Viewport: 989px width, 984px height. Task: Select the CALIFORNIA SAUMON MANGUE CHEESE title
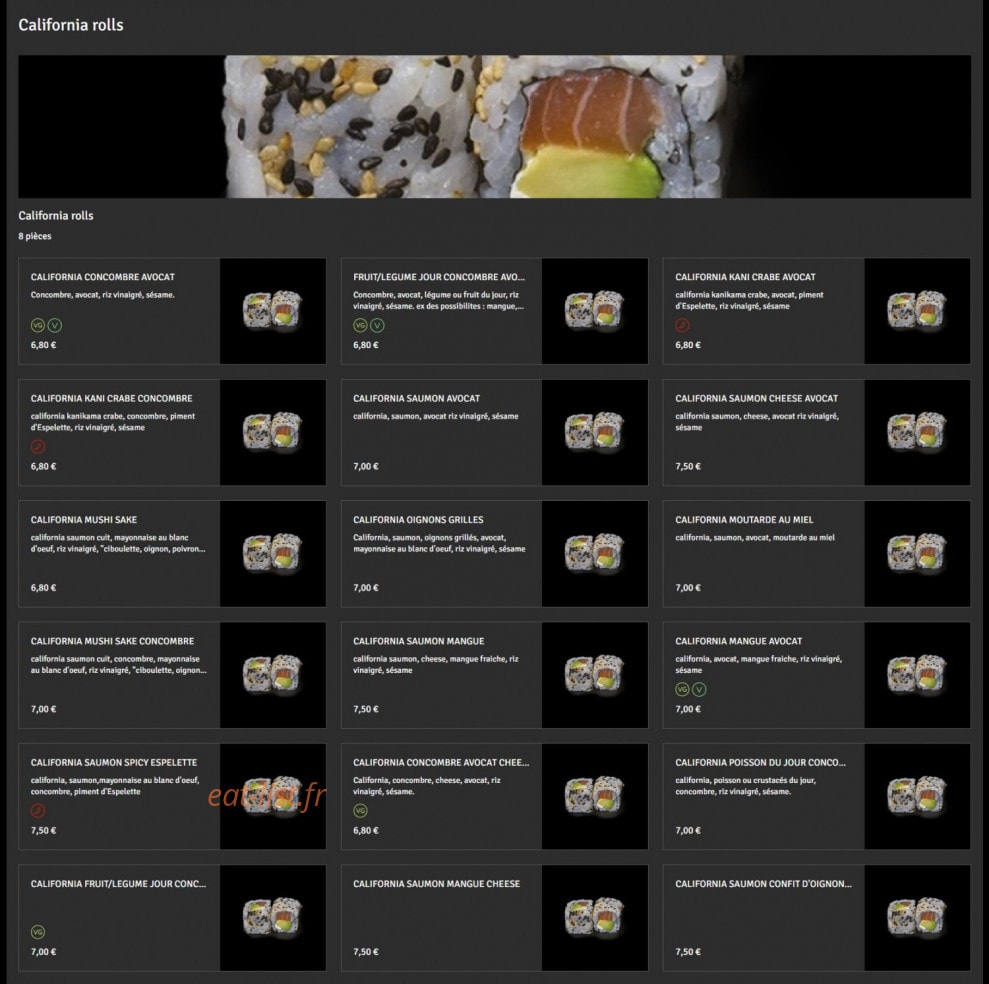(436, 884)
